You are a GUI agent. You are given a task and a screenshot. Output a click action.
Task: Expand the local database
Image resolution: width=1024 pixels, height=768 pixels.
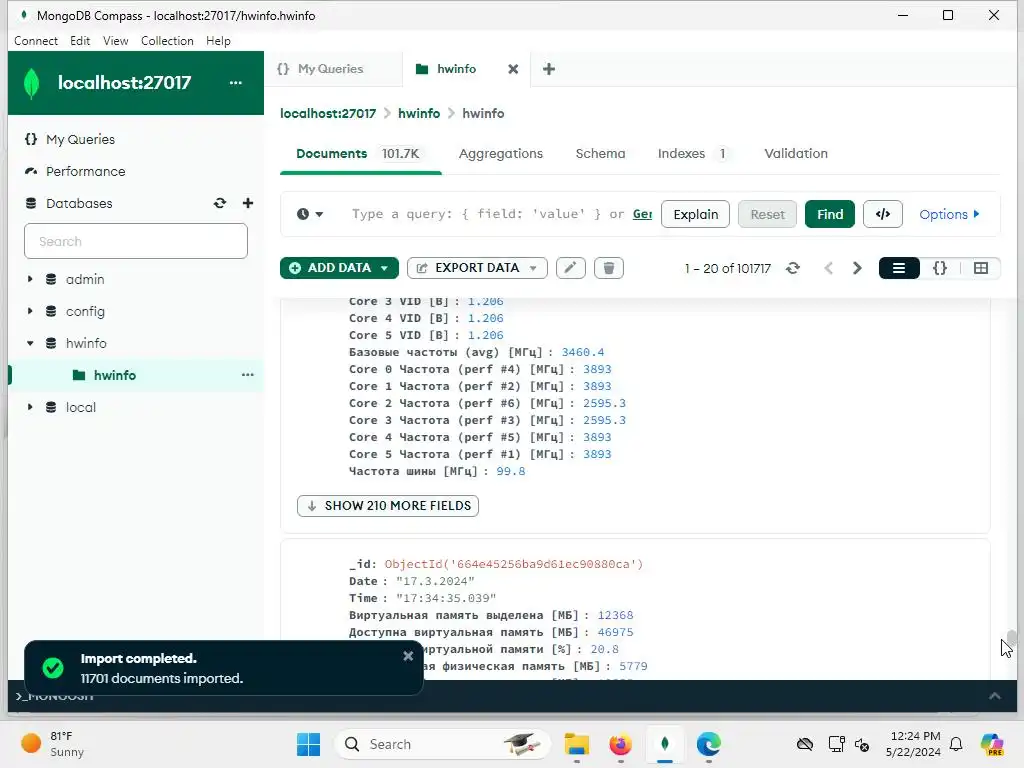tap(30, 407)
